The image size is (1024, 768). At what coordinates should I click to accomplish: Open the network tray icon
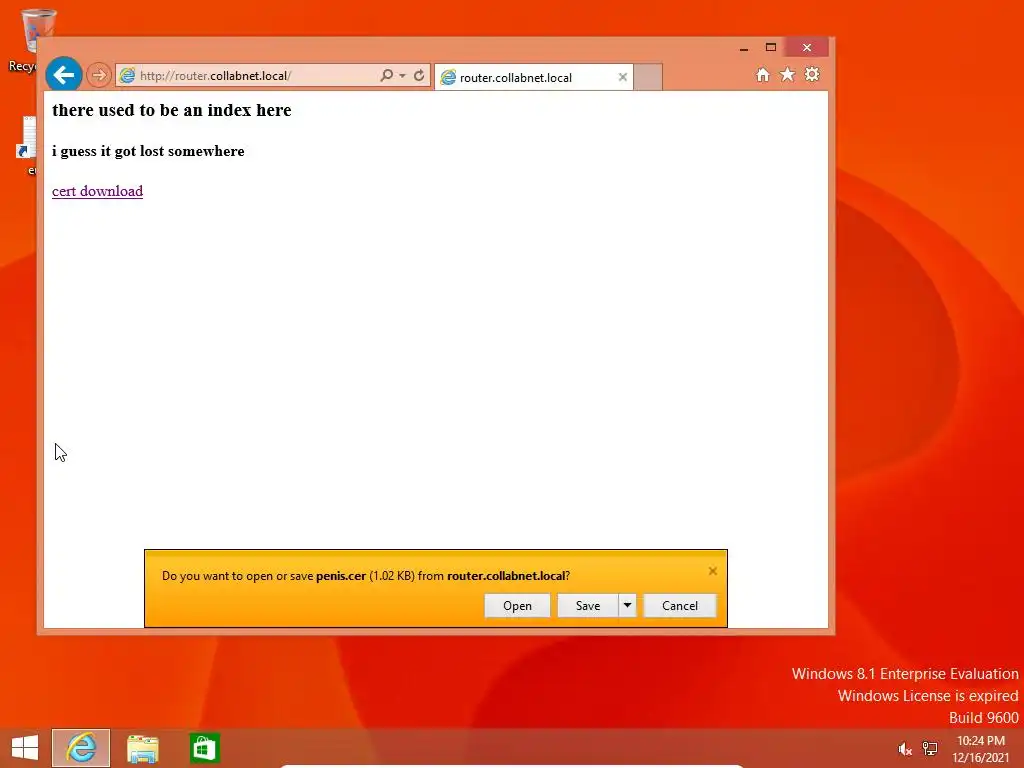point(930,748)
